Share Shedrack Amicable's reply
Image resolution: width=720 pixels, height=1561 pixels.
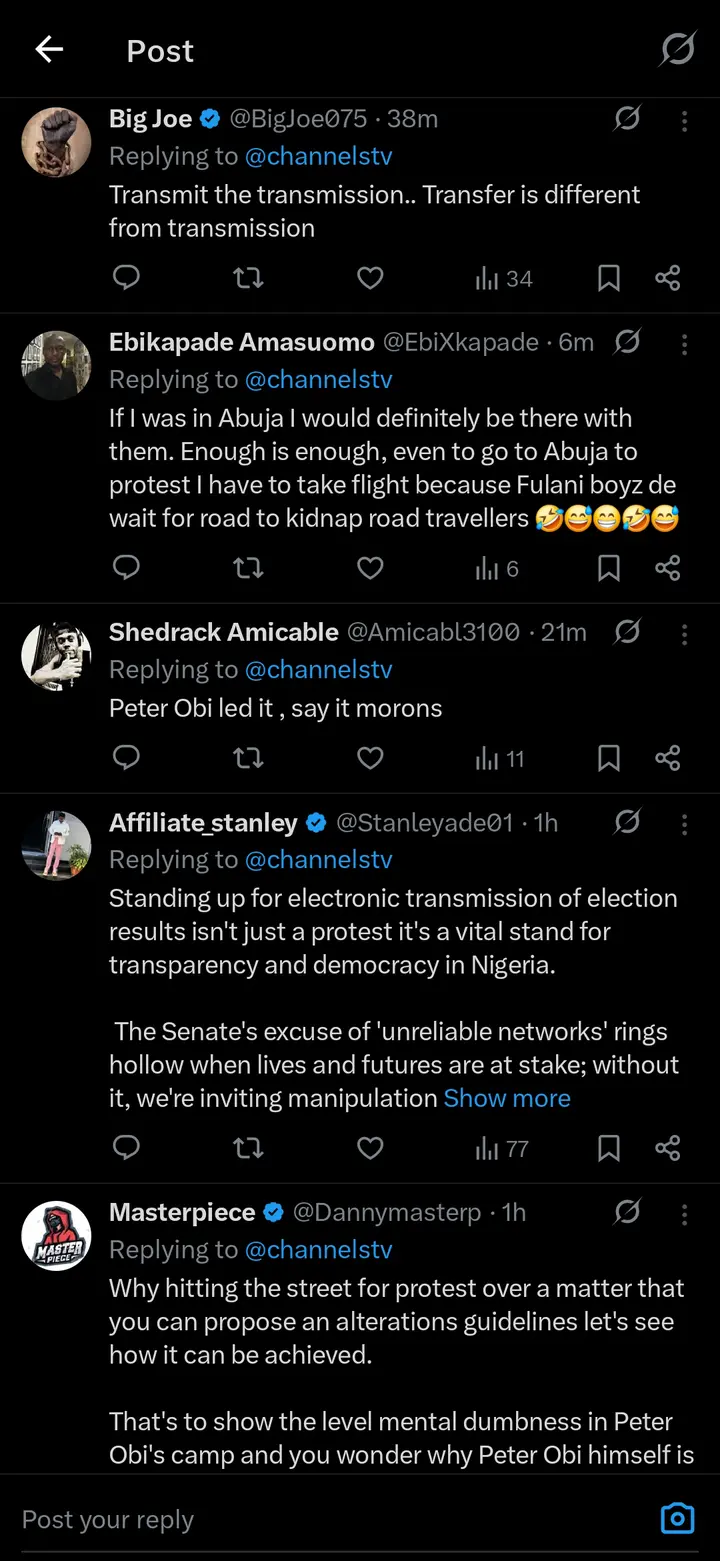[667, 758]
